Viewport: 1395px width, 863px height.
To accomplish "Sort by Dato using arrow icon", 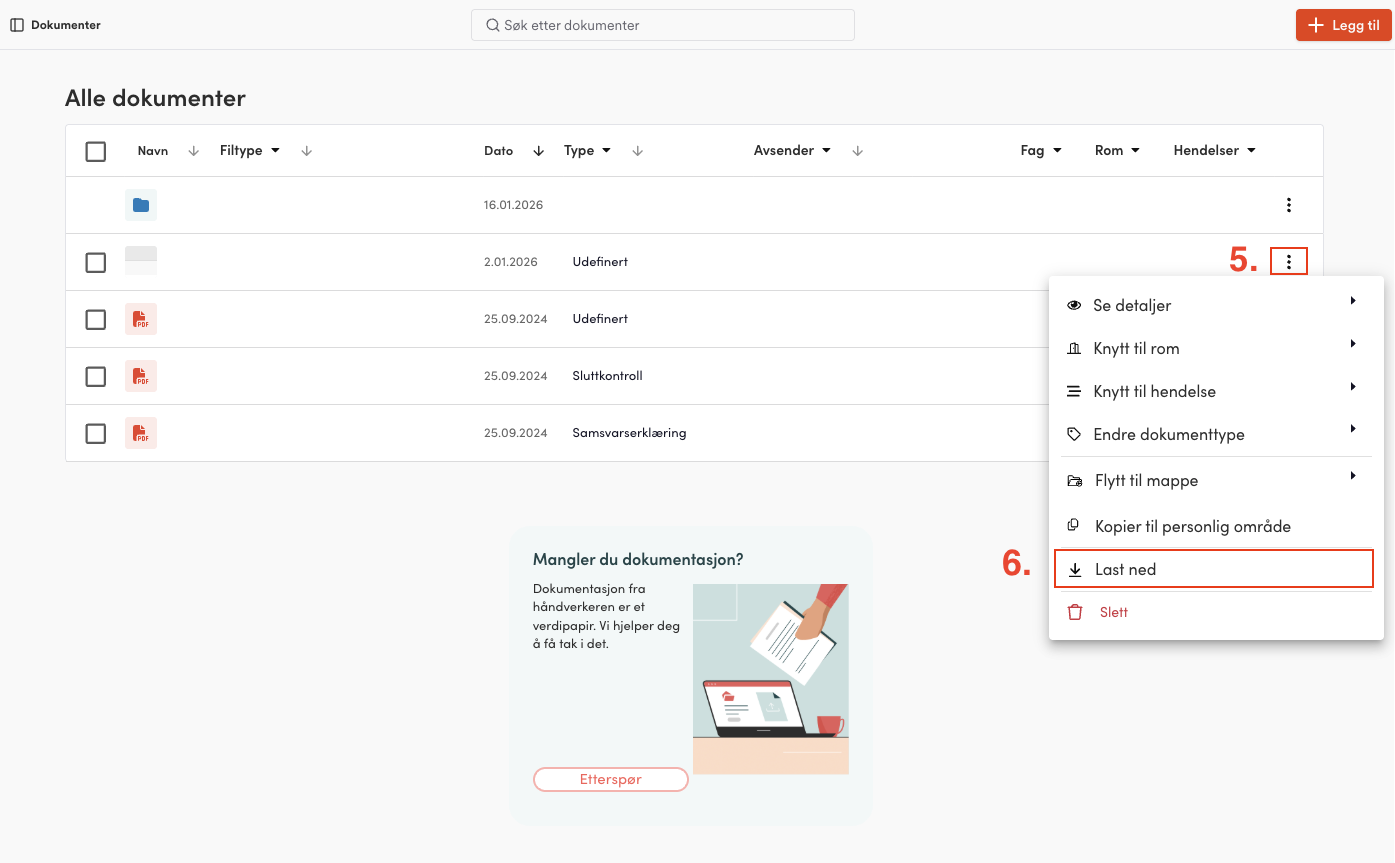I will pyautogui.click(x=538, y=151).
